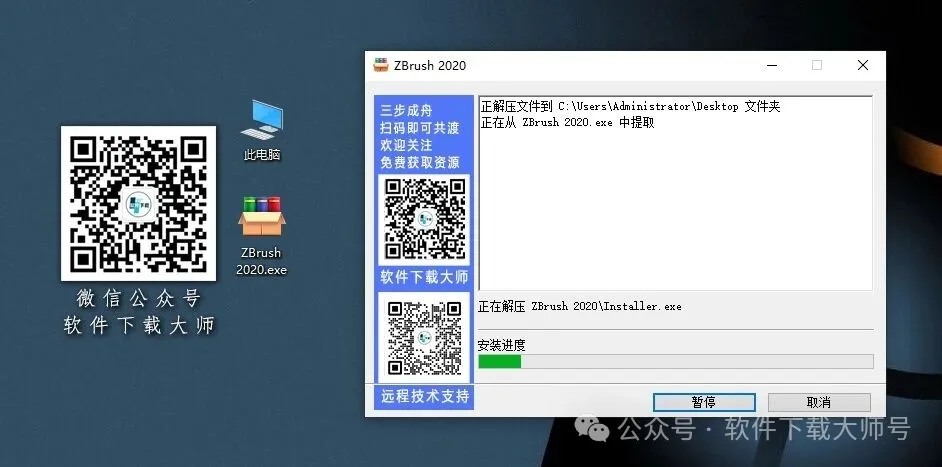Click the 微信公众号 desktop caption
This screenshot has height=467, width=942.
(x=138, y=298)
